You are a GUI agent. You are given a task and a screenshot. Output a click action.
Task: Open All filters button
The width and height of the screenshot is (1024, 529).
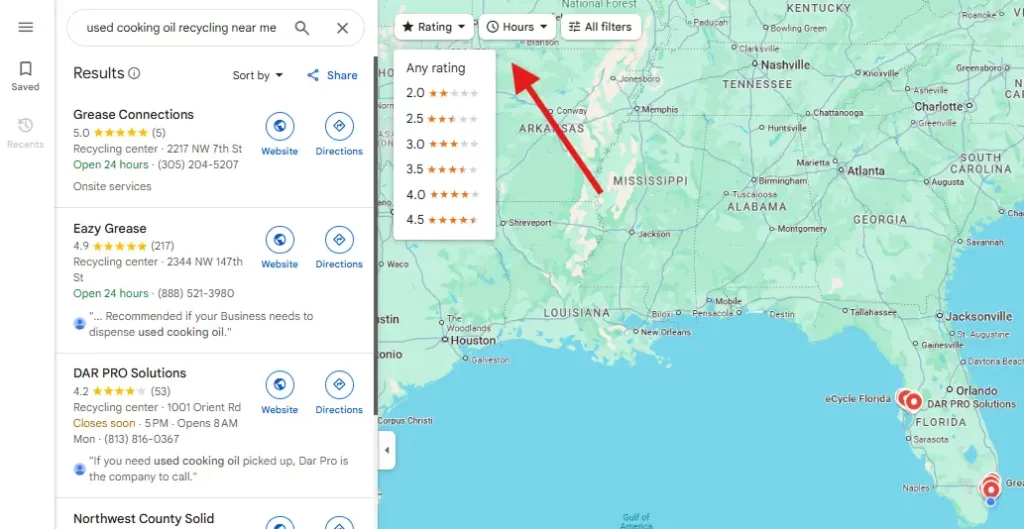coord(600,27)
